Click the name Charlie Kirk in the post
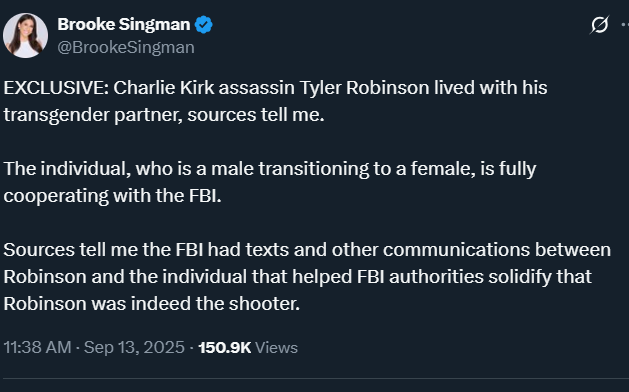 164,87
